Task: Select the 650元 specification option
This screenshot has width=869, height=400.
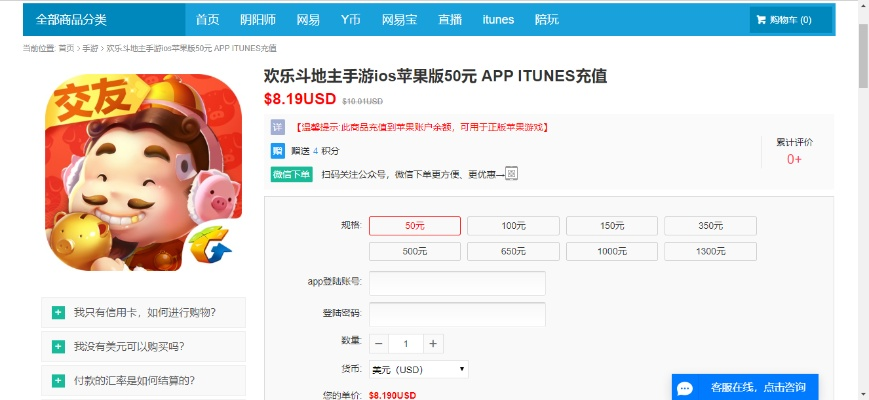Action: [x=513, y=252]
